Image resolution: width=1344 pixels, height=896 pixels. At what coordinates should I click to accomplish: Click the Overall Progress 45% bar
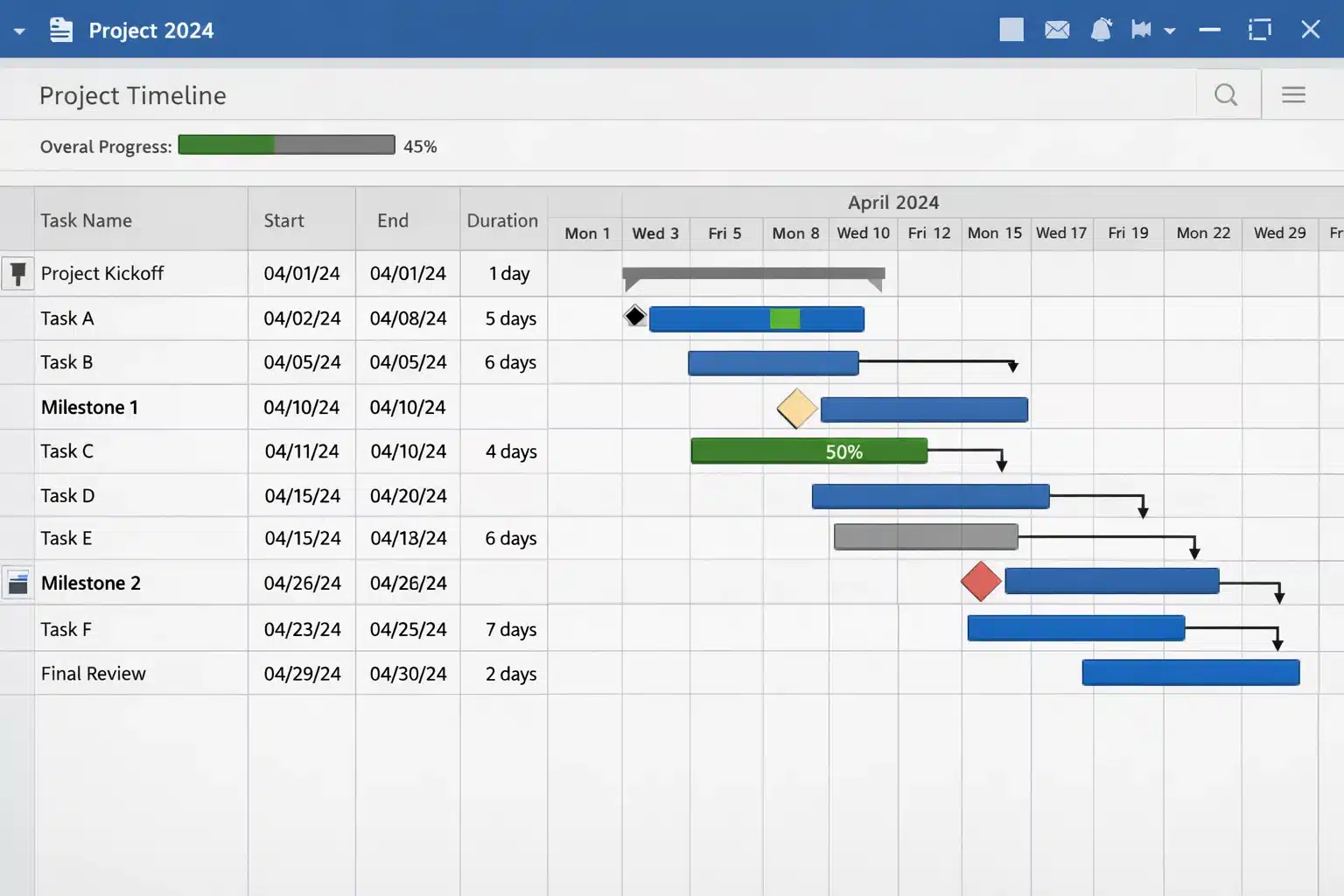pyautogui.click(x=286, y=145)
